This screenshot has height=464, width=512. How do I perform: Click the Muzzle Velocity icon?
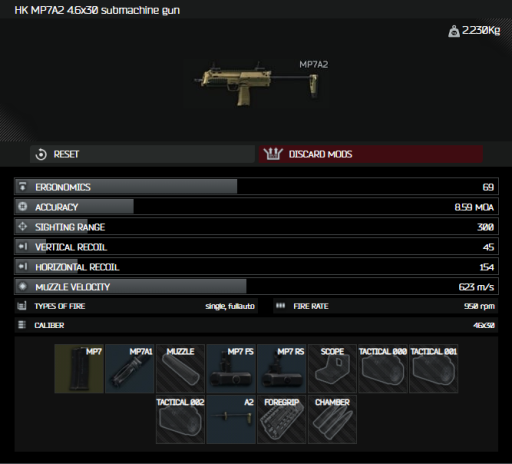pyautogui.click(x=23, y=286)
